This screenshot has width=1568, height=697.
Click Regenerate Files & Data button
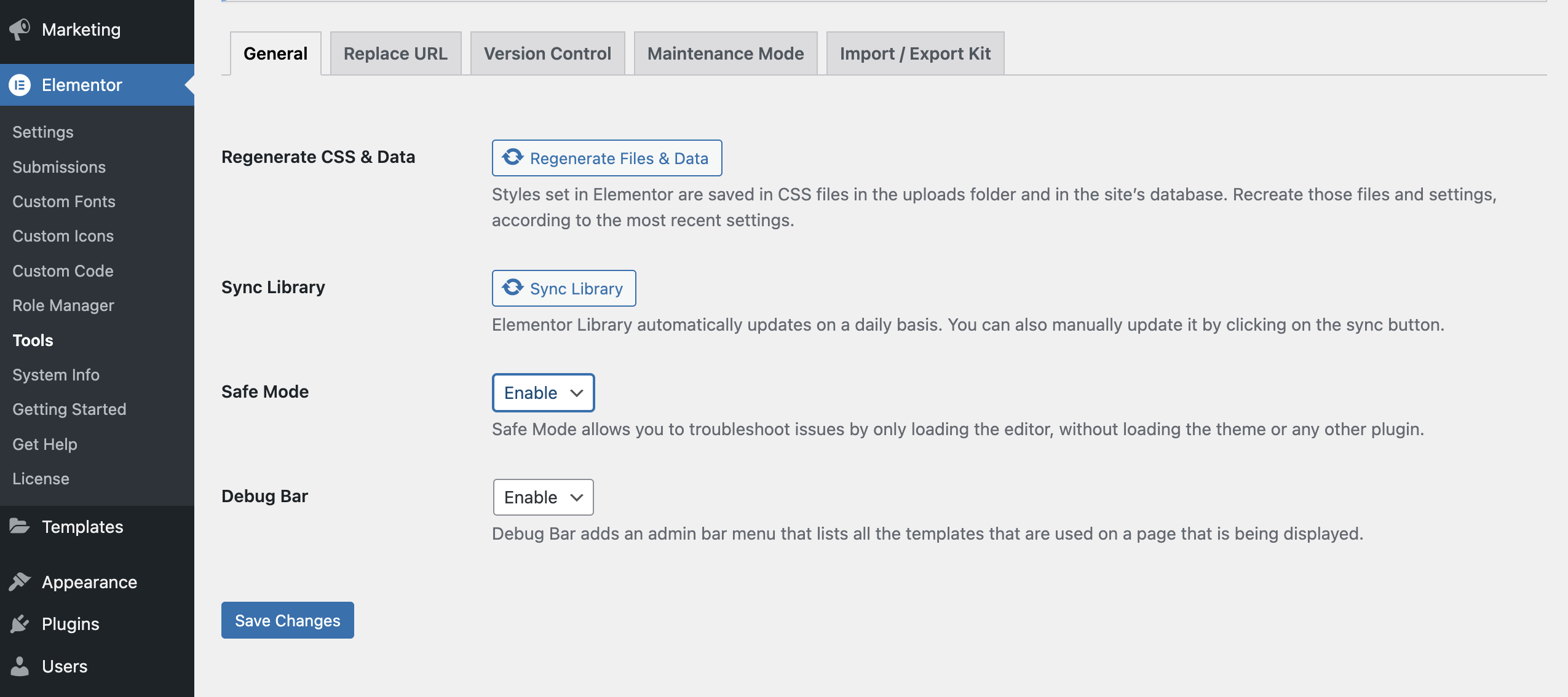tap(607, 157)
